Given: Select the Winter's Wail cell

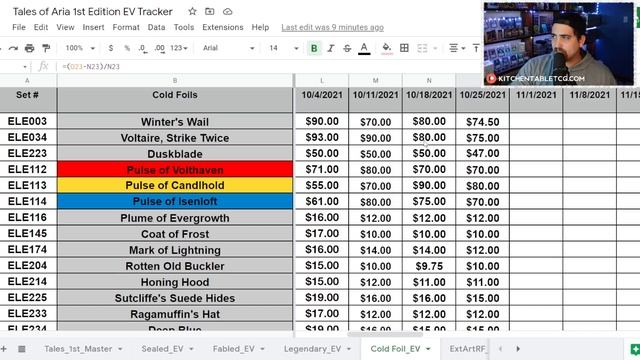Looking at the screenshot, I should pos(175,121).
